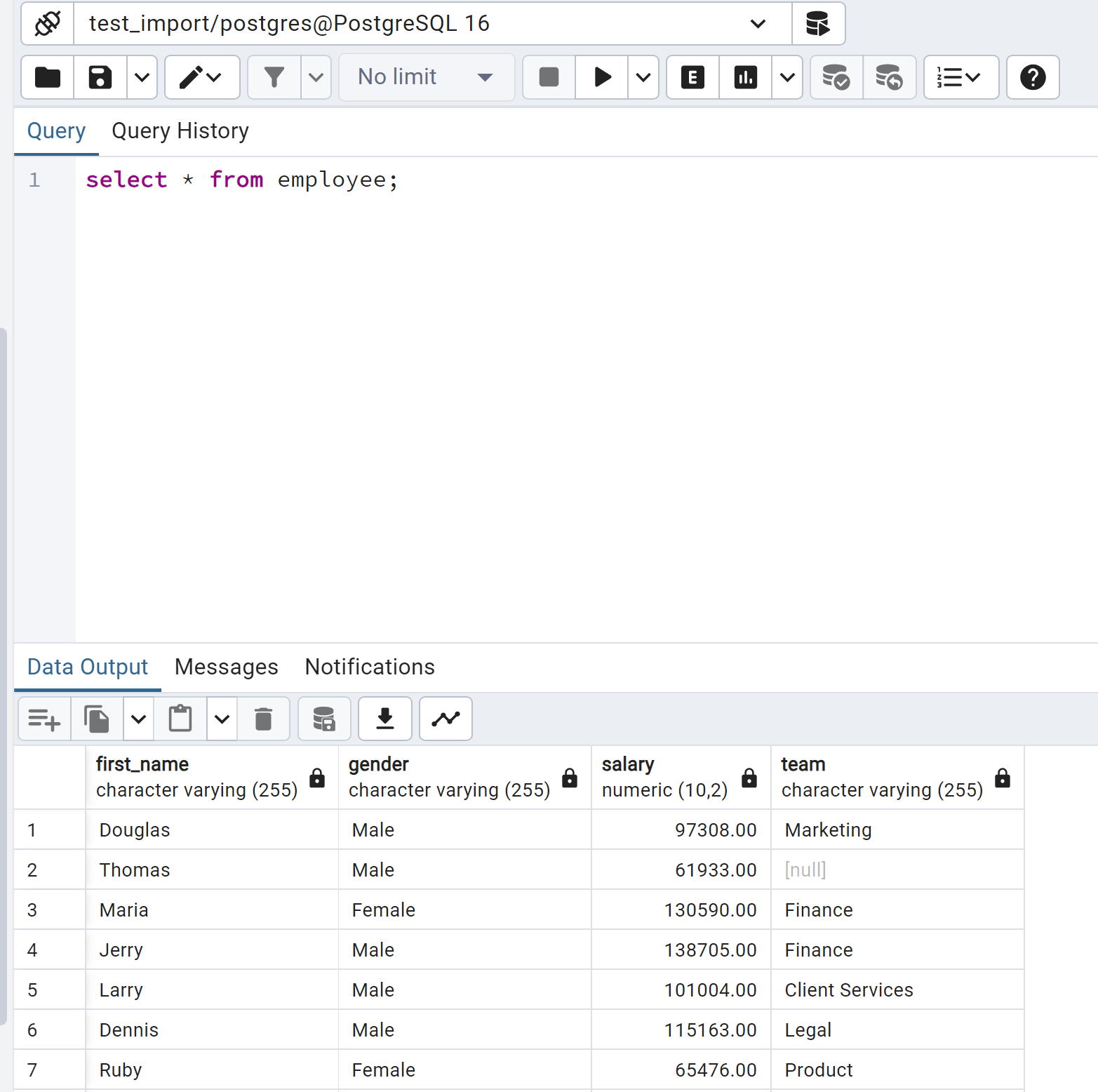
Task: Execute the SQL query
Action: (x=601, y=77)
